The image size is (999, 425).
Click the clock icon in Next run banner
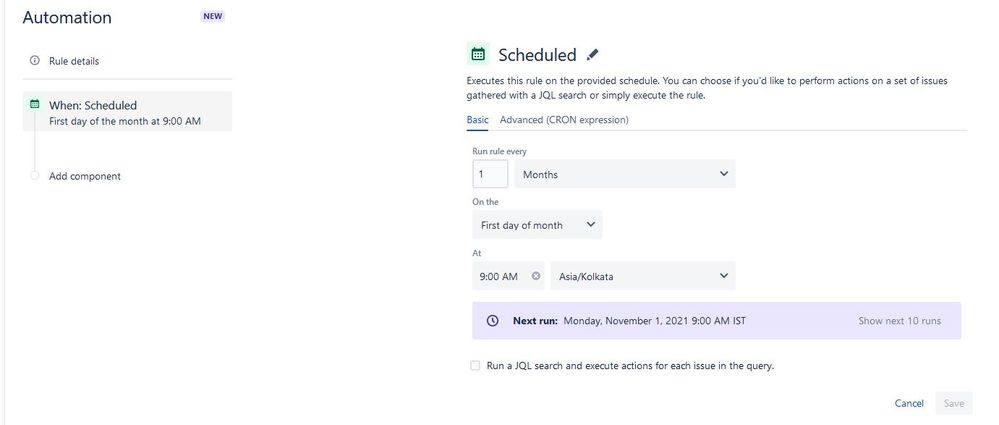492,321
